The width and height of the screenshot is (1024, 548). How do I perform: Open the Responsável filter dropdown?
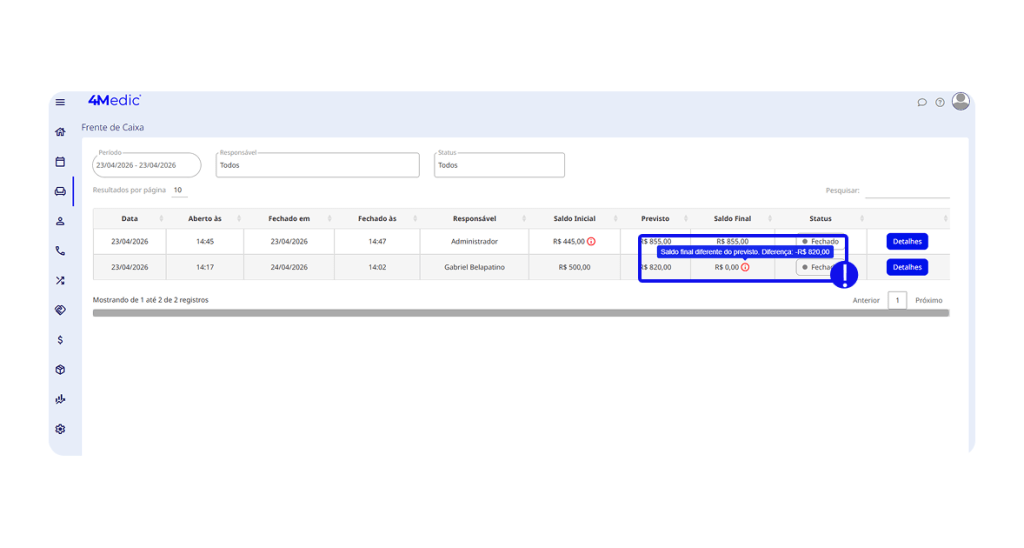click(x=317, y=165)
